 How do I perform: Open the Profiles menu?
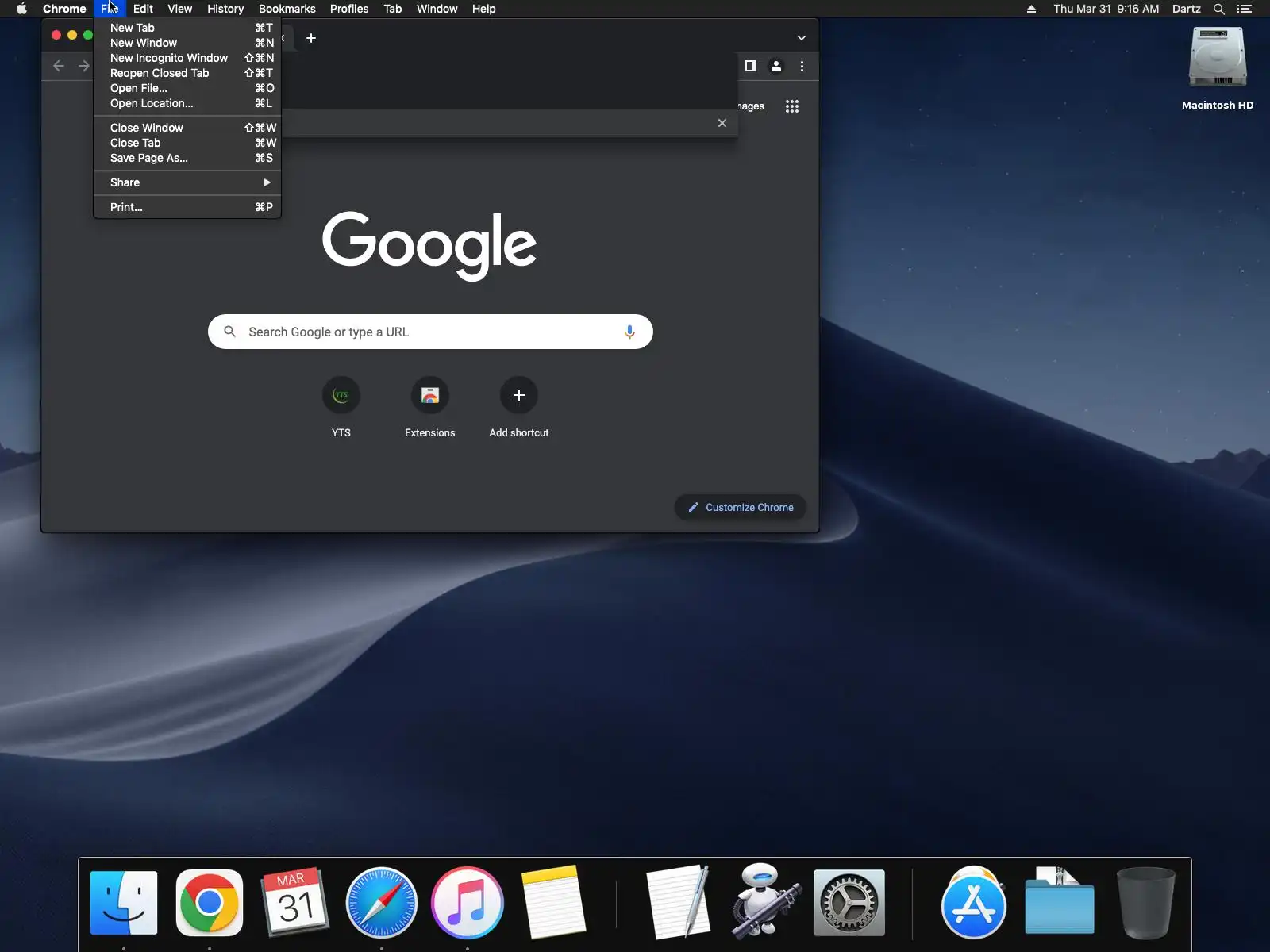point(349,9)
